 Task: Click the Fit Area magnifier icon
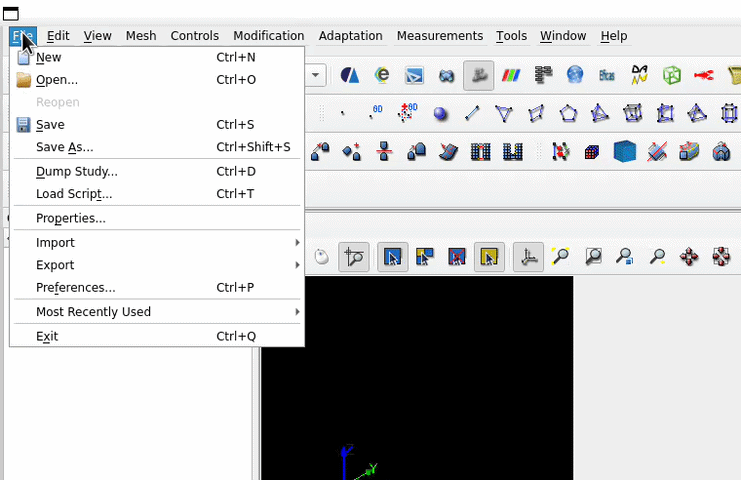pyautogui.click(x=593, y=257)
